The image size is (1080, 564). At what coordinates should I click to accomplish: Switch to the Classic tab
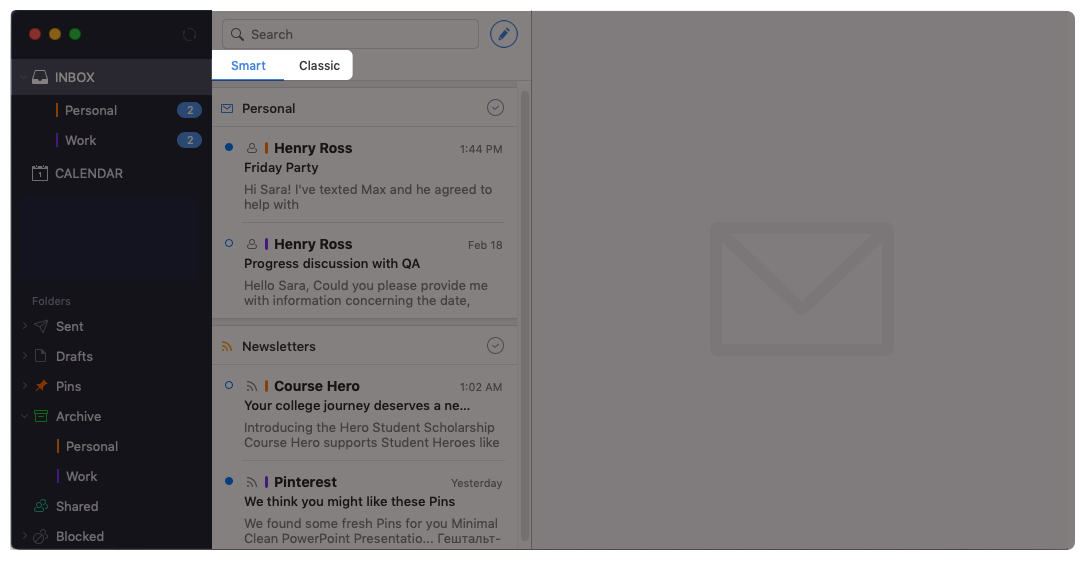[x=319, y=65]
